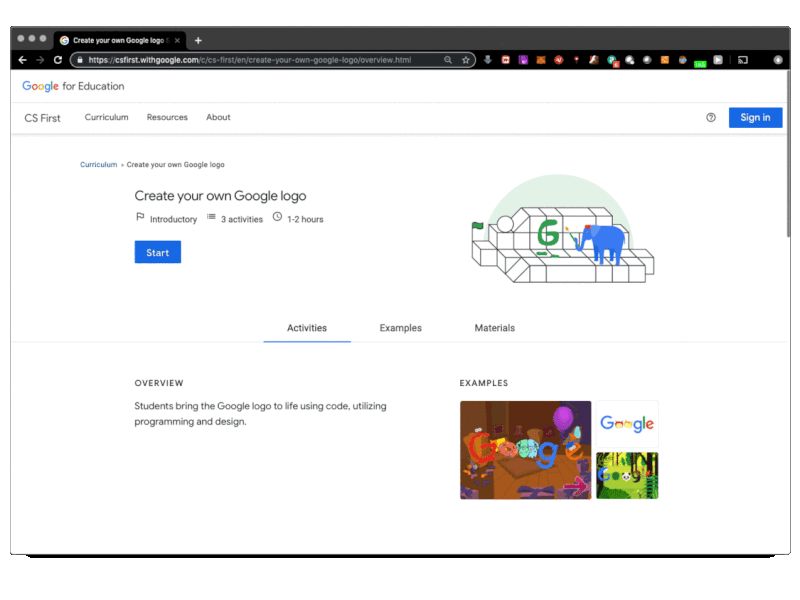Close the Create your own Google logo tab
The width and height of the screenshot is (800, 600).
(177, 40)
